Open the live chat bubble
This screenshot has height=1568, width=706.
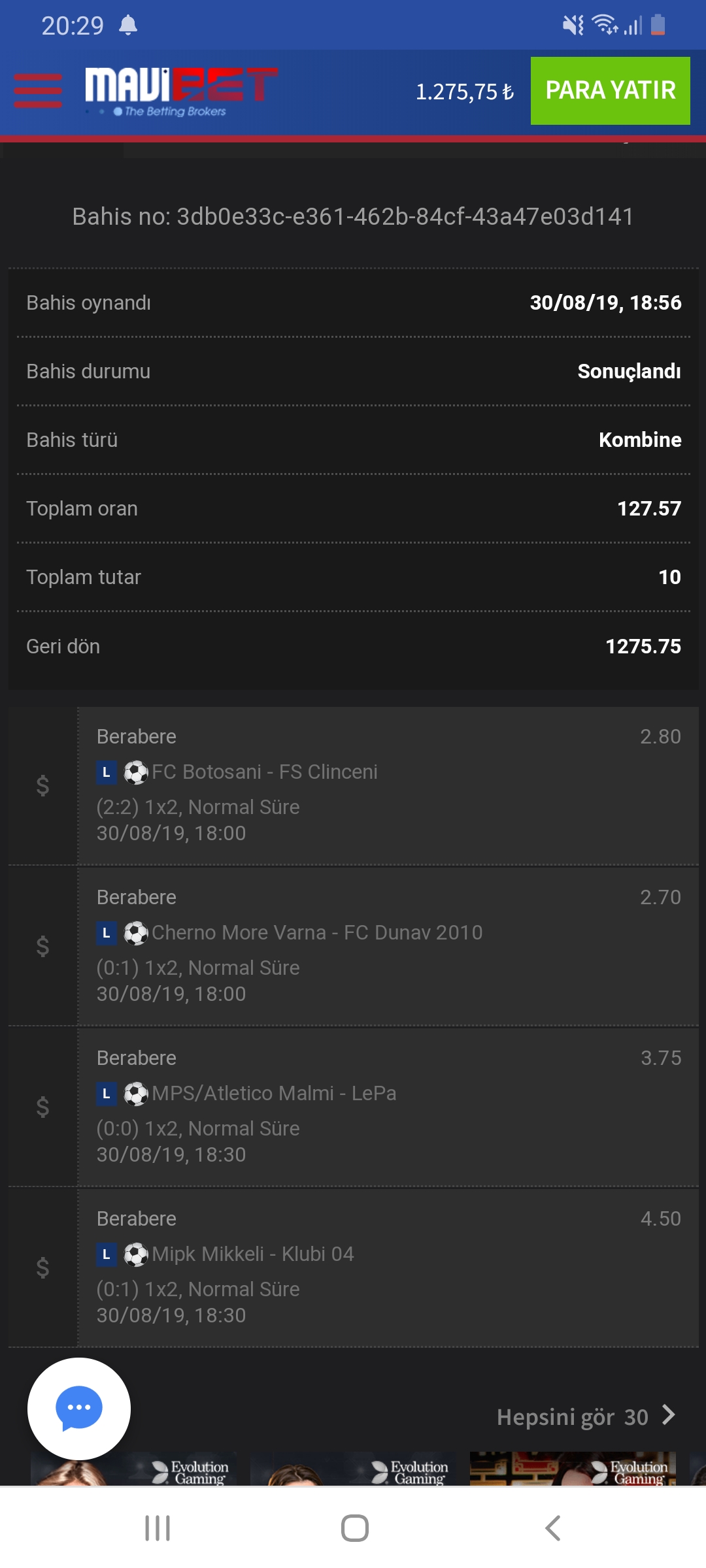tap(79, 1409)
